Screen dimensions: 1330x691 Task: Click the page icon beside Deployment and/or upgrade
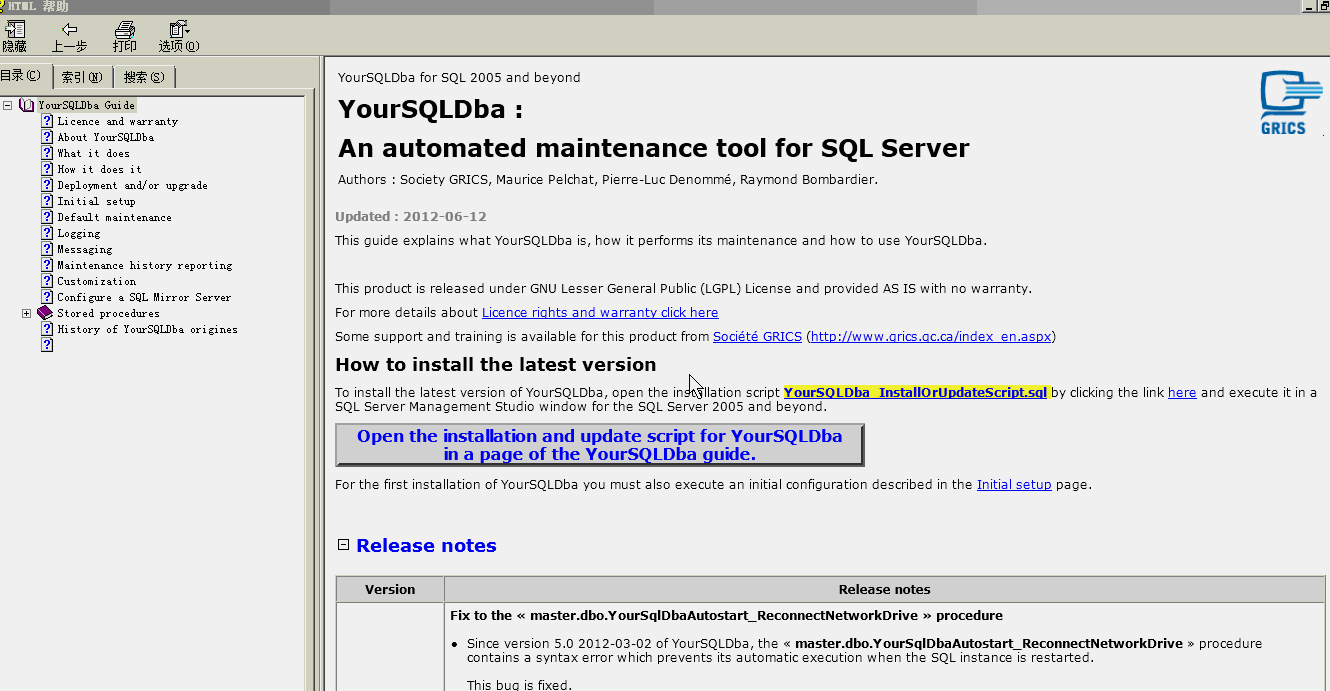(x=47, y=185)
